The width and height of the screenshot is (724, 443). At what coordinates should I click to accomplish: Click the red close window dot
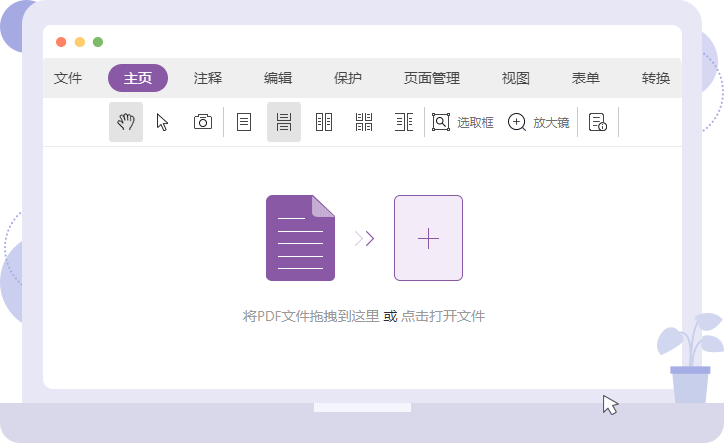pyautogui.click(x=61, y=42)
